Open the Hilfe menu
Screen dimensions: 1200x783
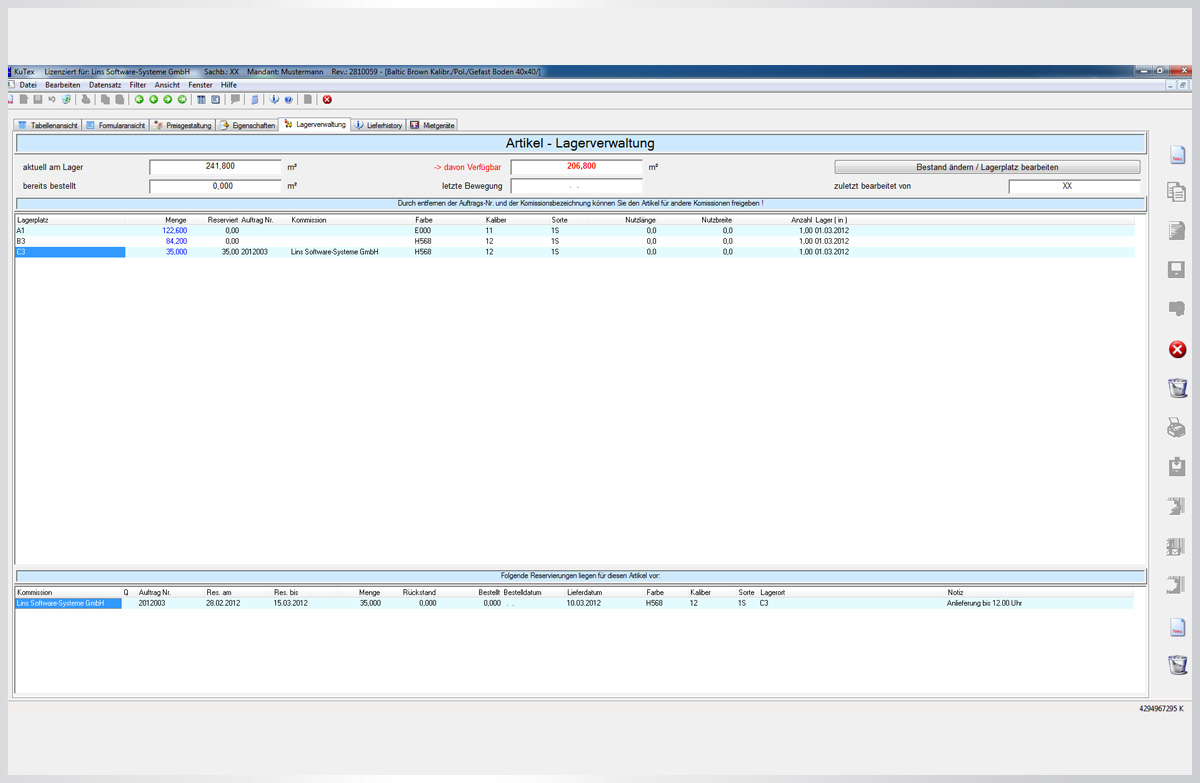point(229,85)
